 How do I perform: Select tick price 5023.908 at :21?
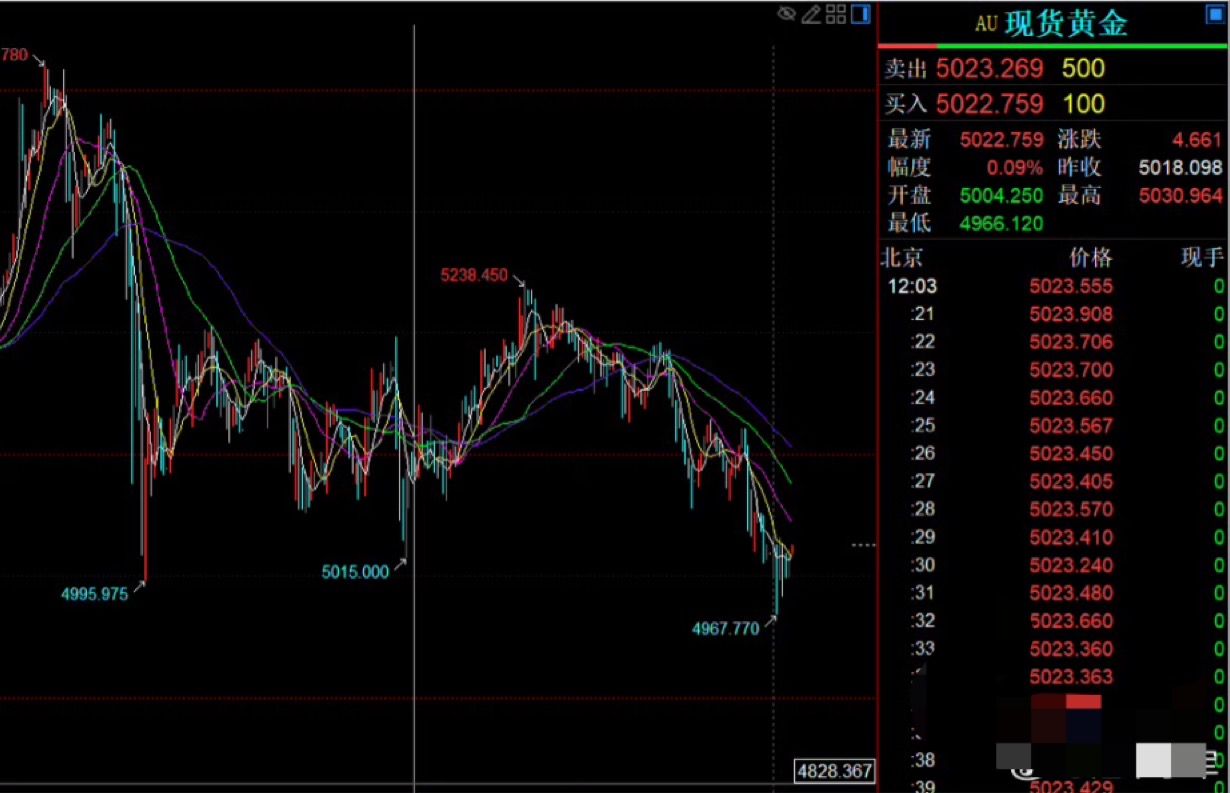1071,314
